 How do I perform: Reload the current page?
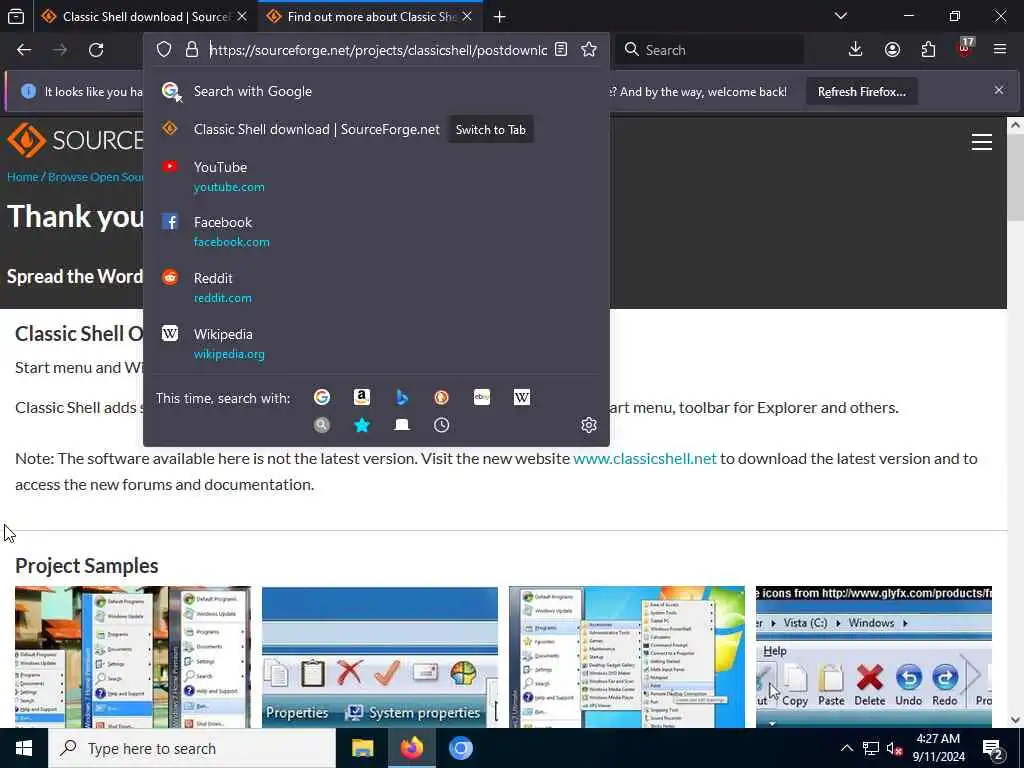tap(96, 50)
